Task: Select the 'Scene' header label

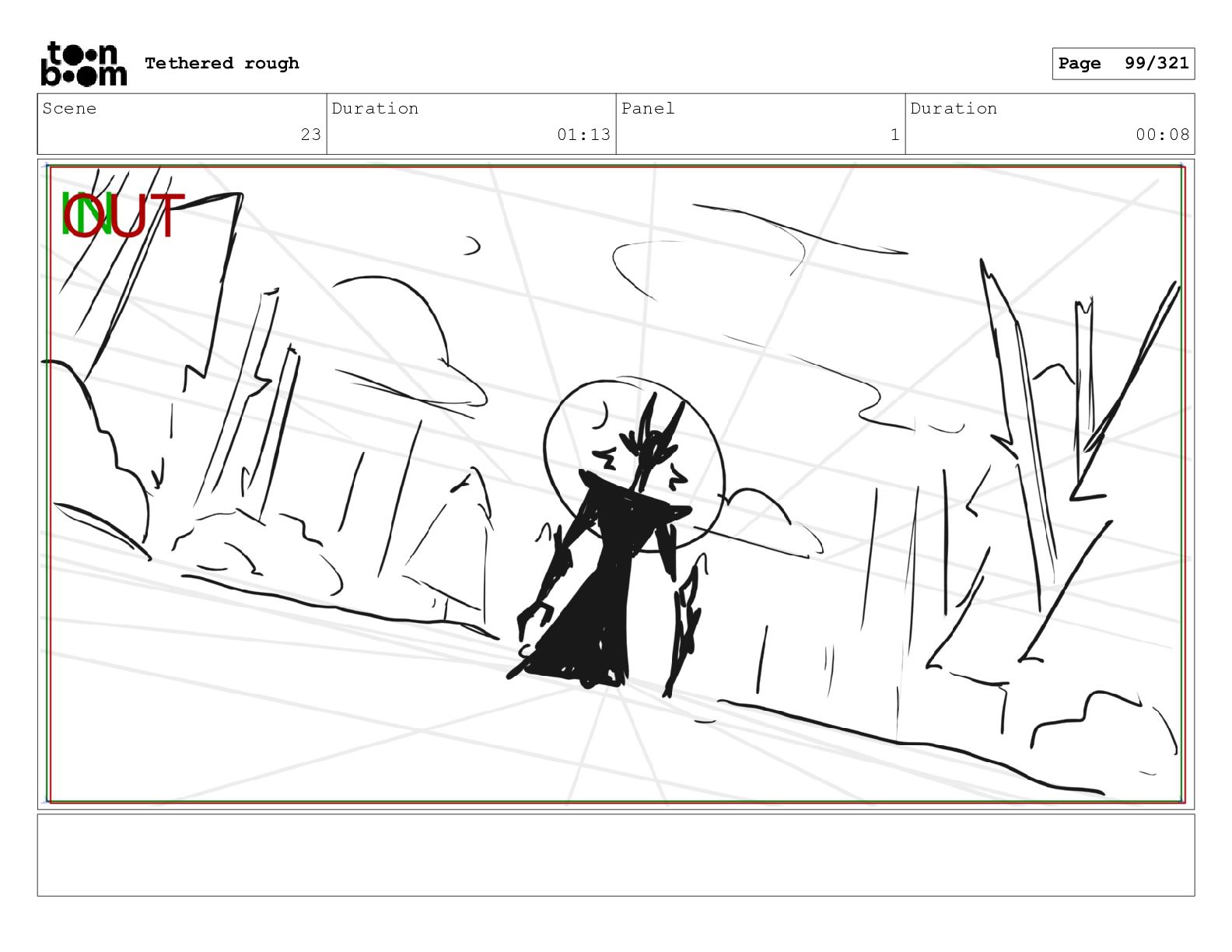Action: point(69,108)
